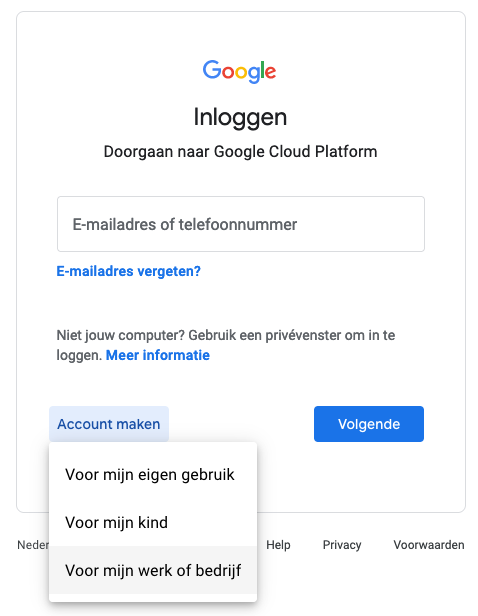Open the Help footer link
Screen dimensions: 478x616
click(x=278, y=545)
